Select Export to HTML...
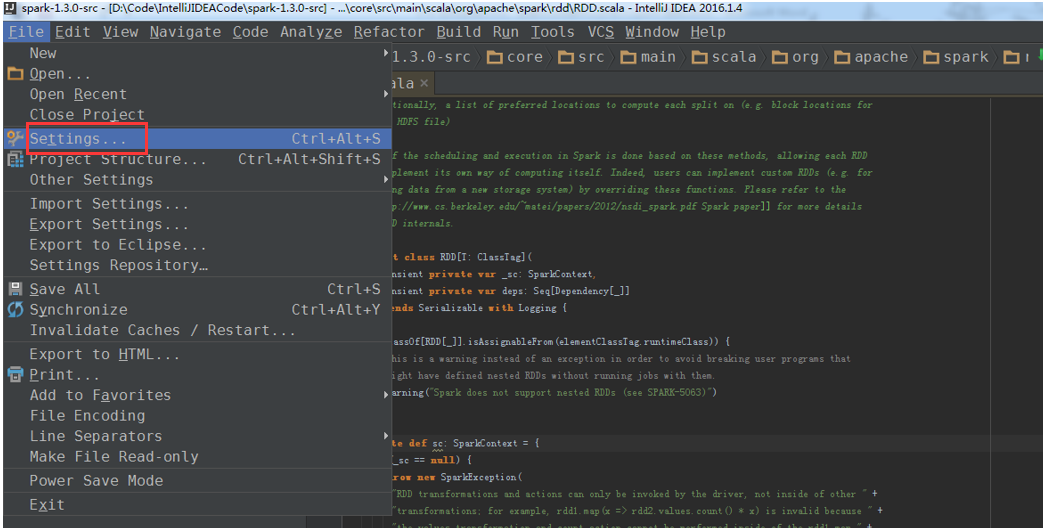The image size is (1043, 528). click(198, 354)
